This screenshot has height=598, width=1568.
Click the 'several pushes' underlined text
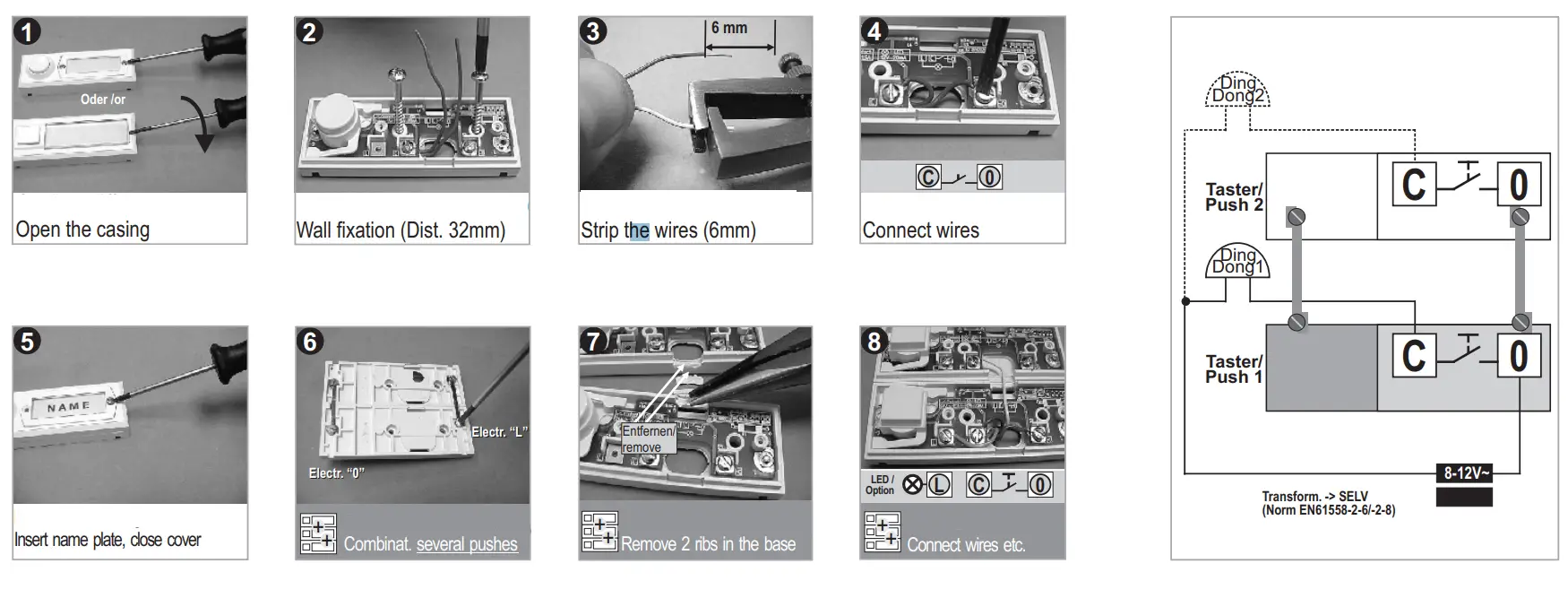coord(467,544)
